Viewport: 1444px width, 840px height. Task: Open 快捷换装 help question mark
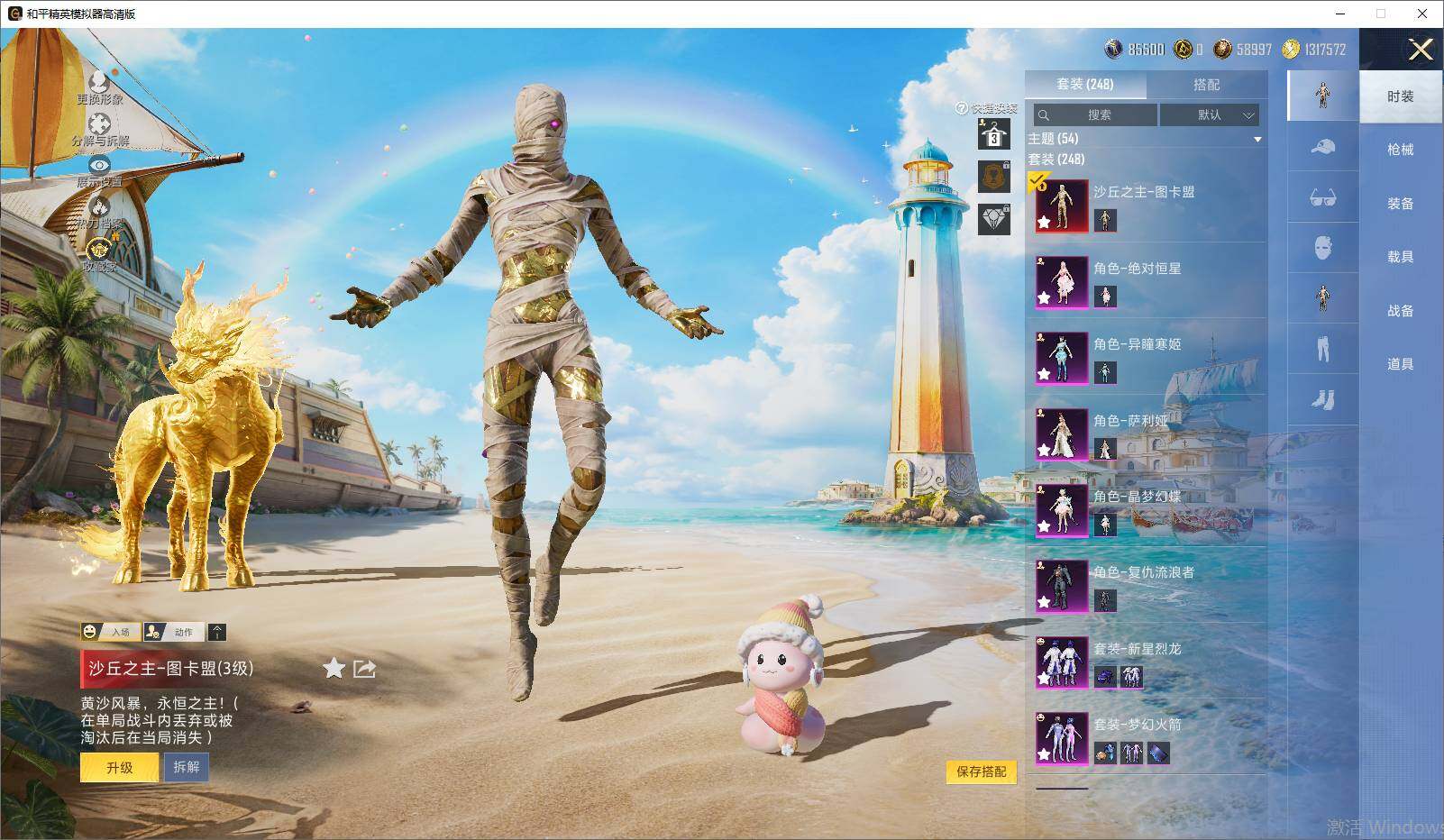click(x=961, y=108)
